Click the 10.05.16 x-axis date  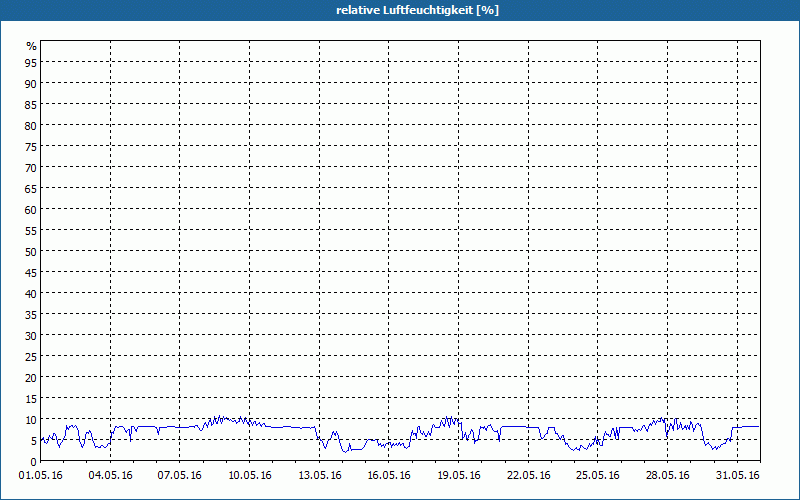[x=249, y=475]
